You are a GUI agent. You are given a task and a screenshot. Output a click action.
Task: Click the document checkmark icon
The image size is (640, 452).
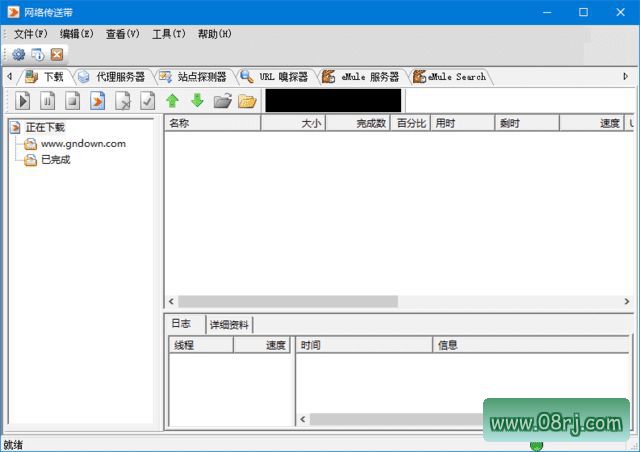coord(147,101)
